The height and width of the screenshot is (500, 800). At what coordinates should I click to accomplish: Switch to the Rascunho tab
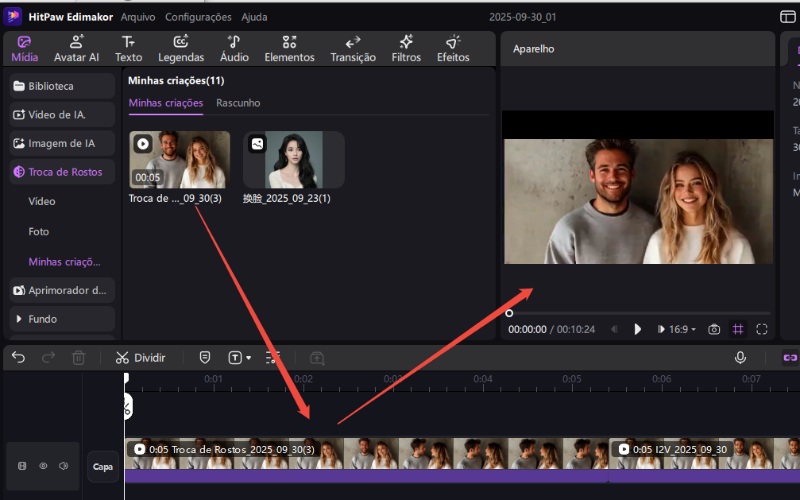[x=238, y=103]
